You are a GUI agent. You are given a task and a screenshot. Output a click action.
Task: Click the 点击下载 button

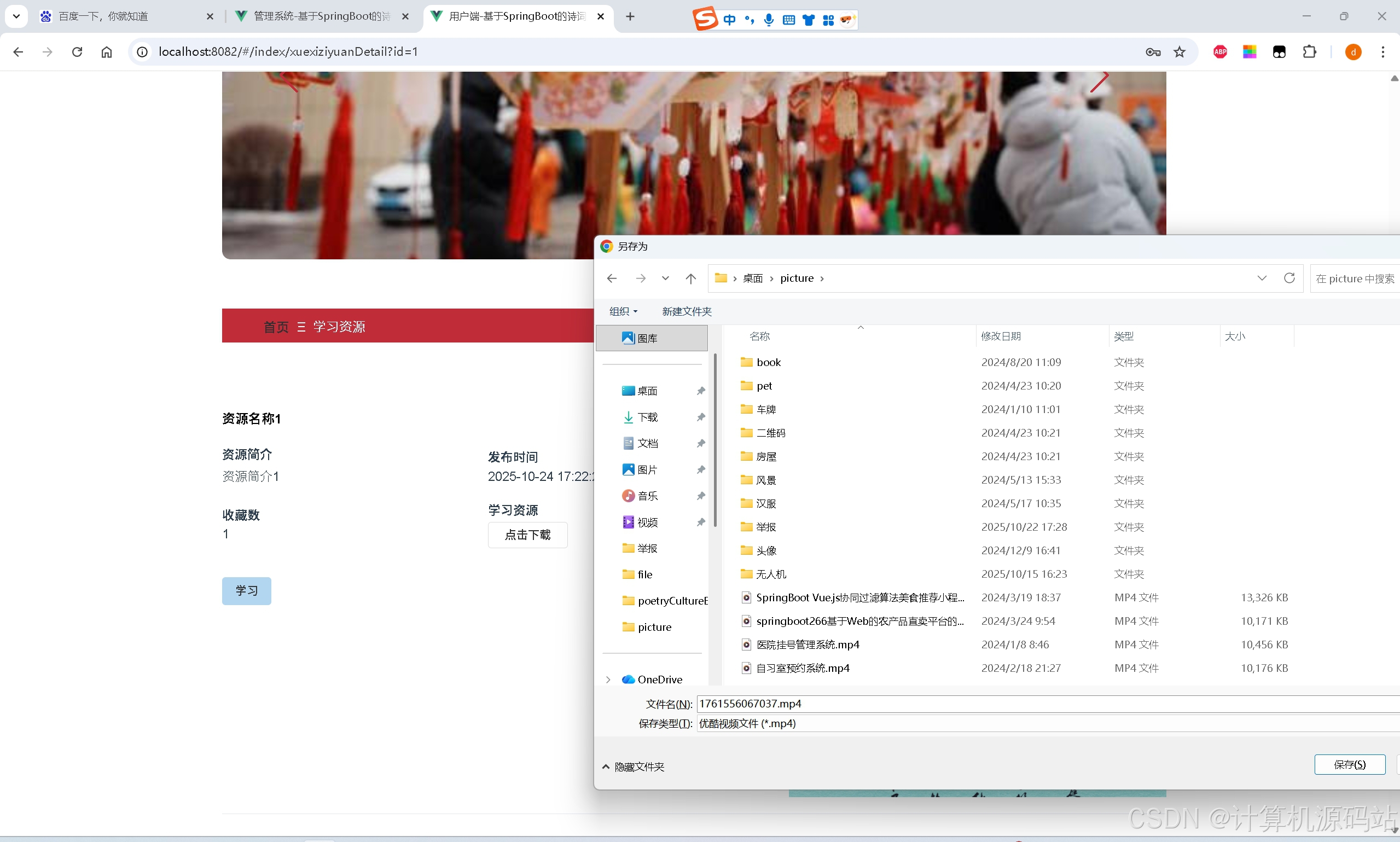(x=527, y=535)
